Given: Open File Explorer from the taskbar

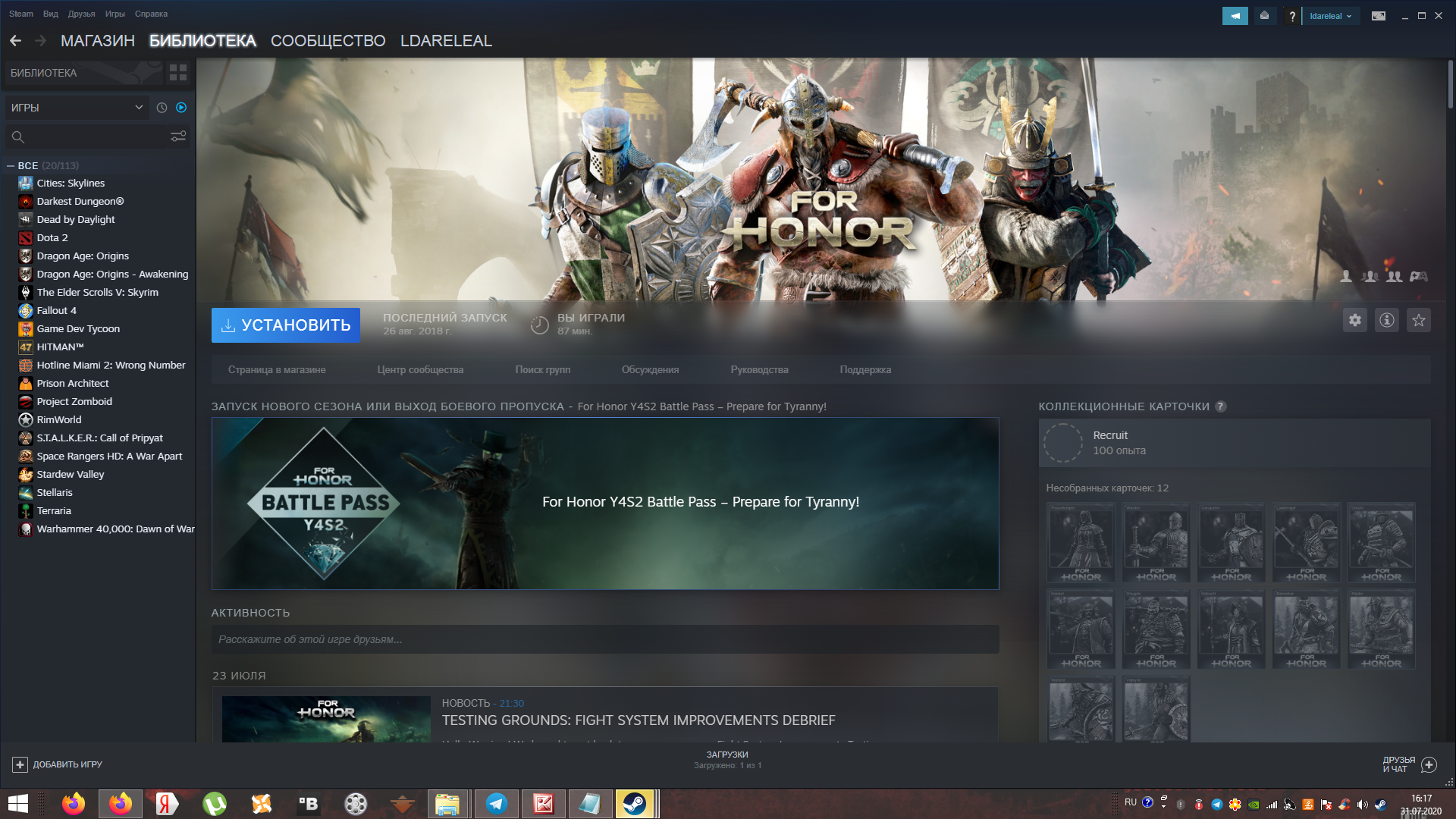Looking at the screenshot, I should [x=447, y=804].
